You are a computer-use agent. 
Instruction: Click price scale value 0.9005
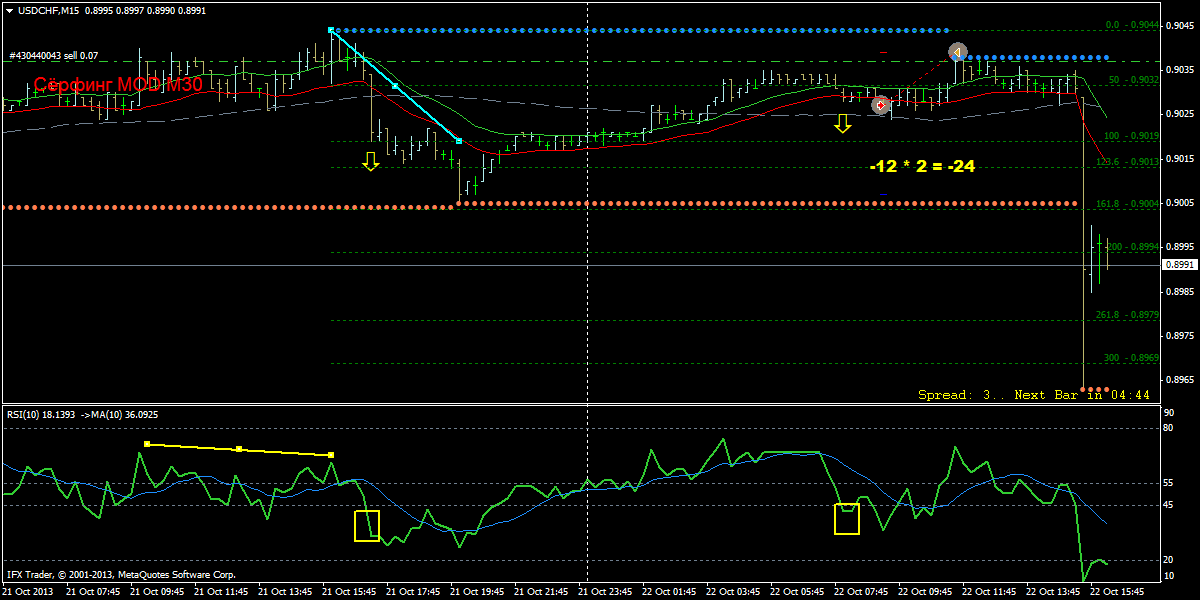tap(1179, 203)
